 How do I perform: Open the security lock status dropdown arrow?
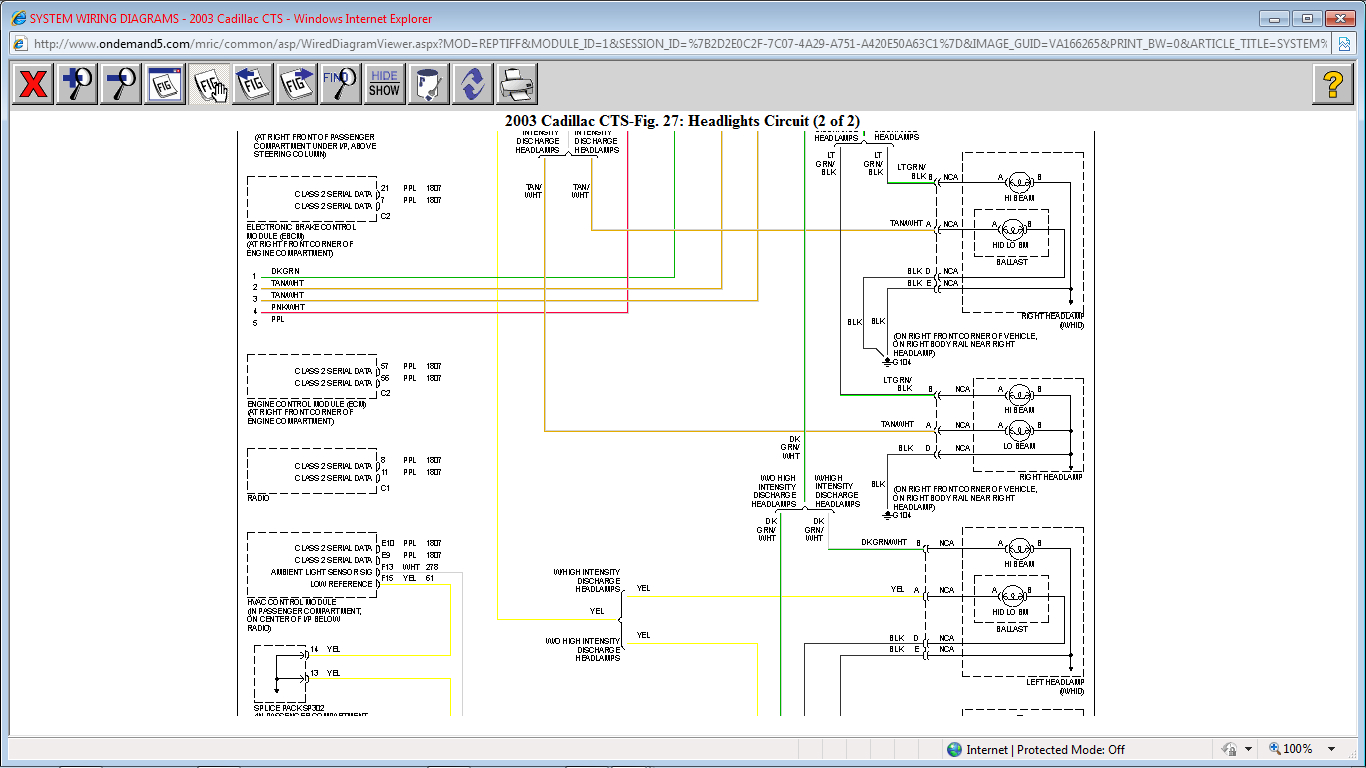[1248, 749]
